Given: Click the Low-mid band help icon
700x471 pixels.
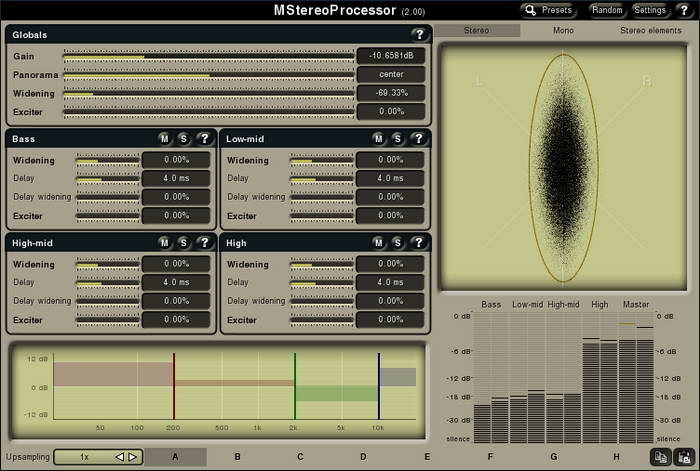Looking at the screenshot, I should [x=417, y=139].
